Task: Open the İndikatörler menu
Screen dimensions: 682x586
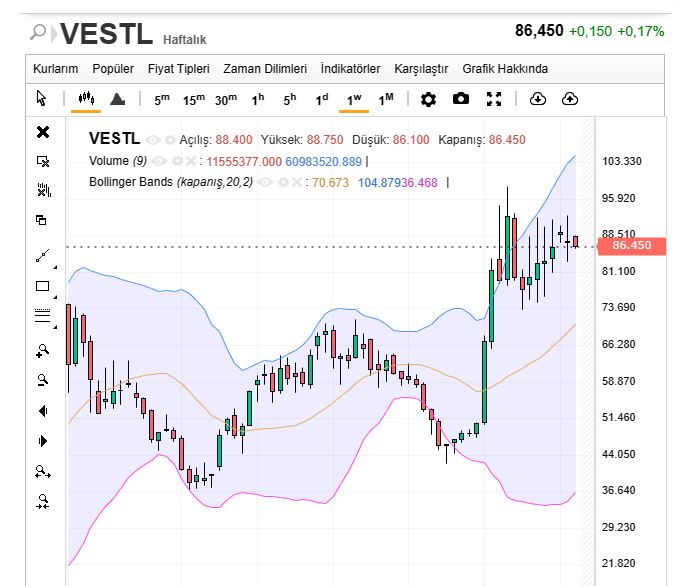Action: [351, 69]
